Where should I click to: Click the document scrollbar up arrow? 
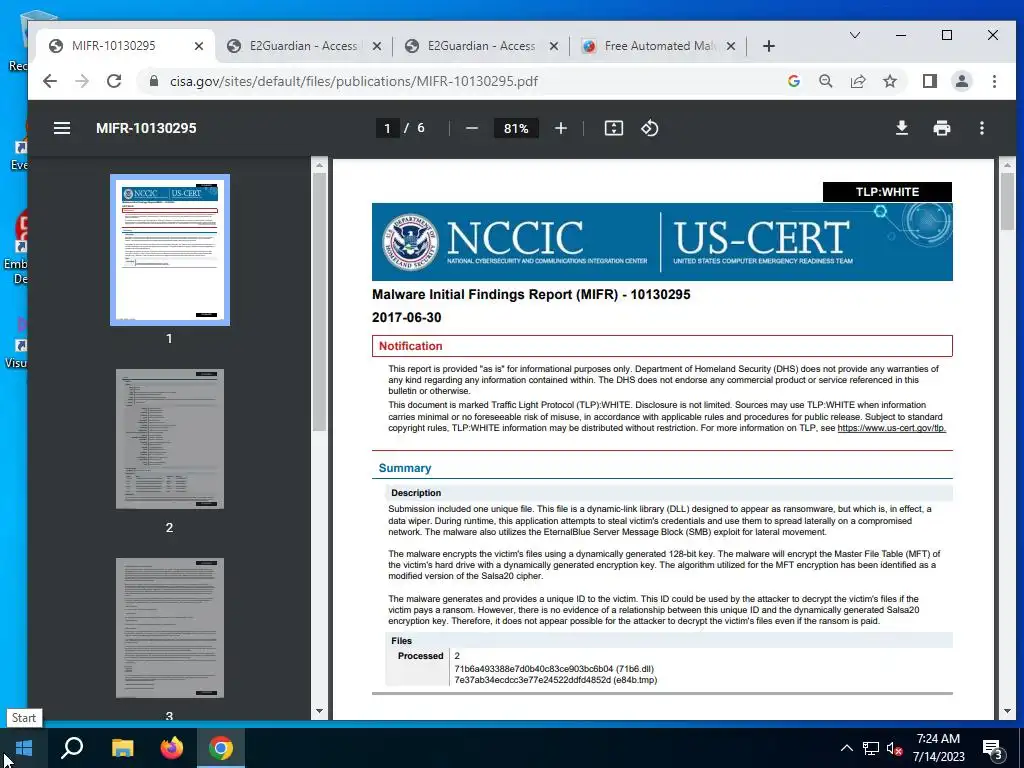tap(1007, 166)
